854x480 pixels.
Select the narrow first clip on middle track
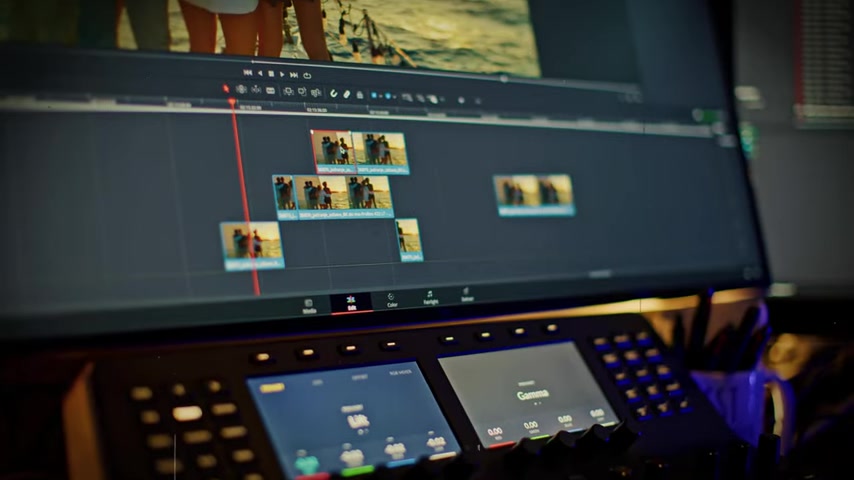tap(283, 197)
